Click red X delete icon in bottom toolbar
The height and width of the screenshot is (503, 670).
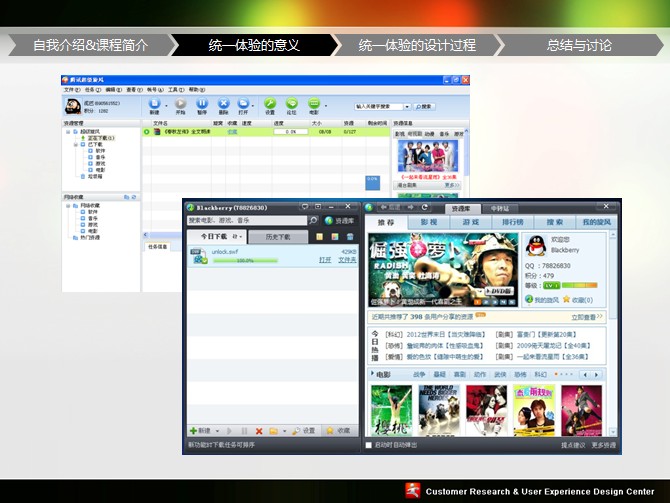coord(259,431)
